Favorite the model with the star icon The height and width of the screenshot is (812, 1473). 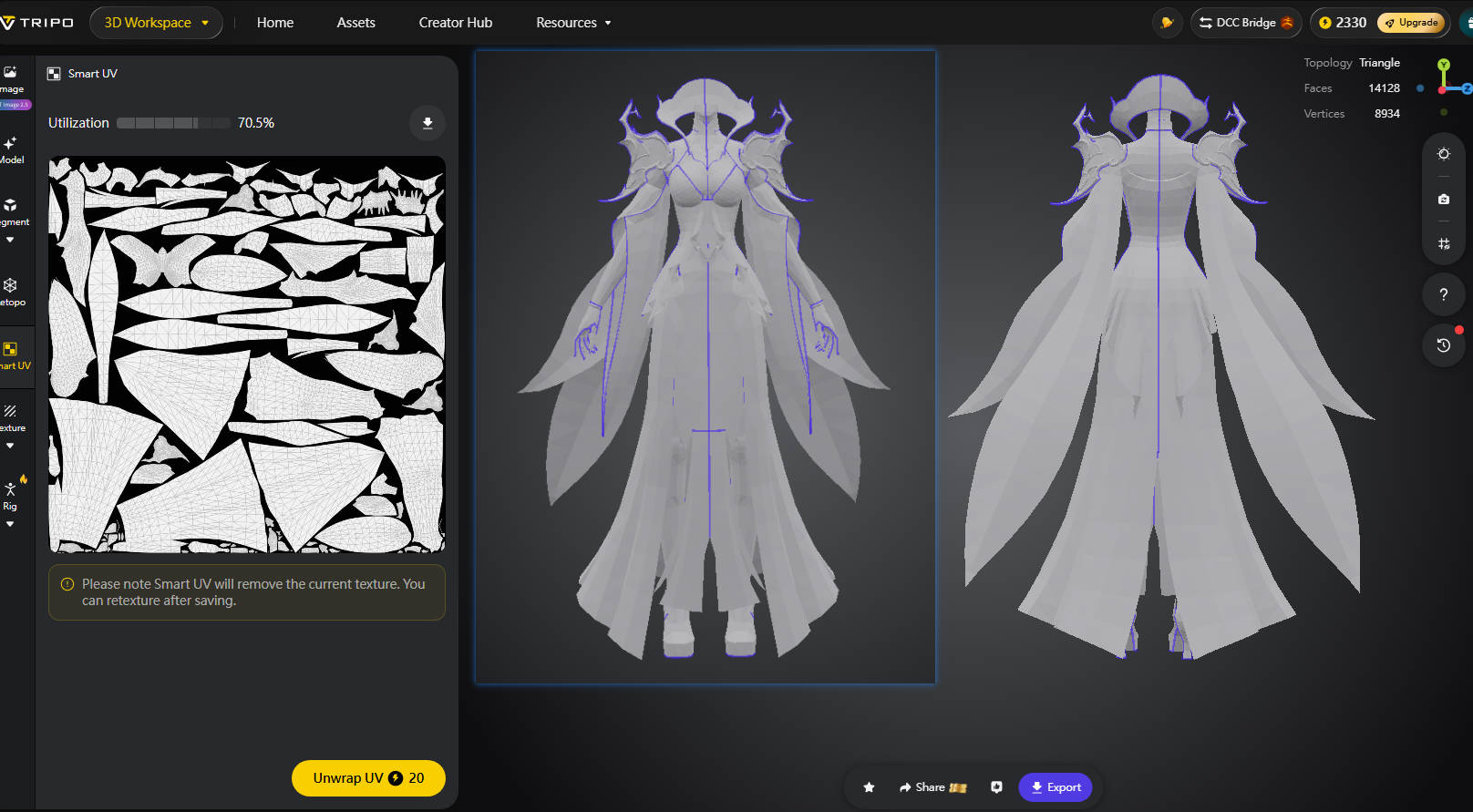(869, 787)
